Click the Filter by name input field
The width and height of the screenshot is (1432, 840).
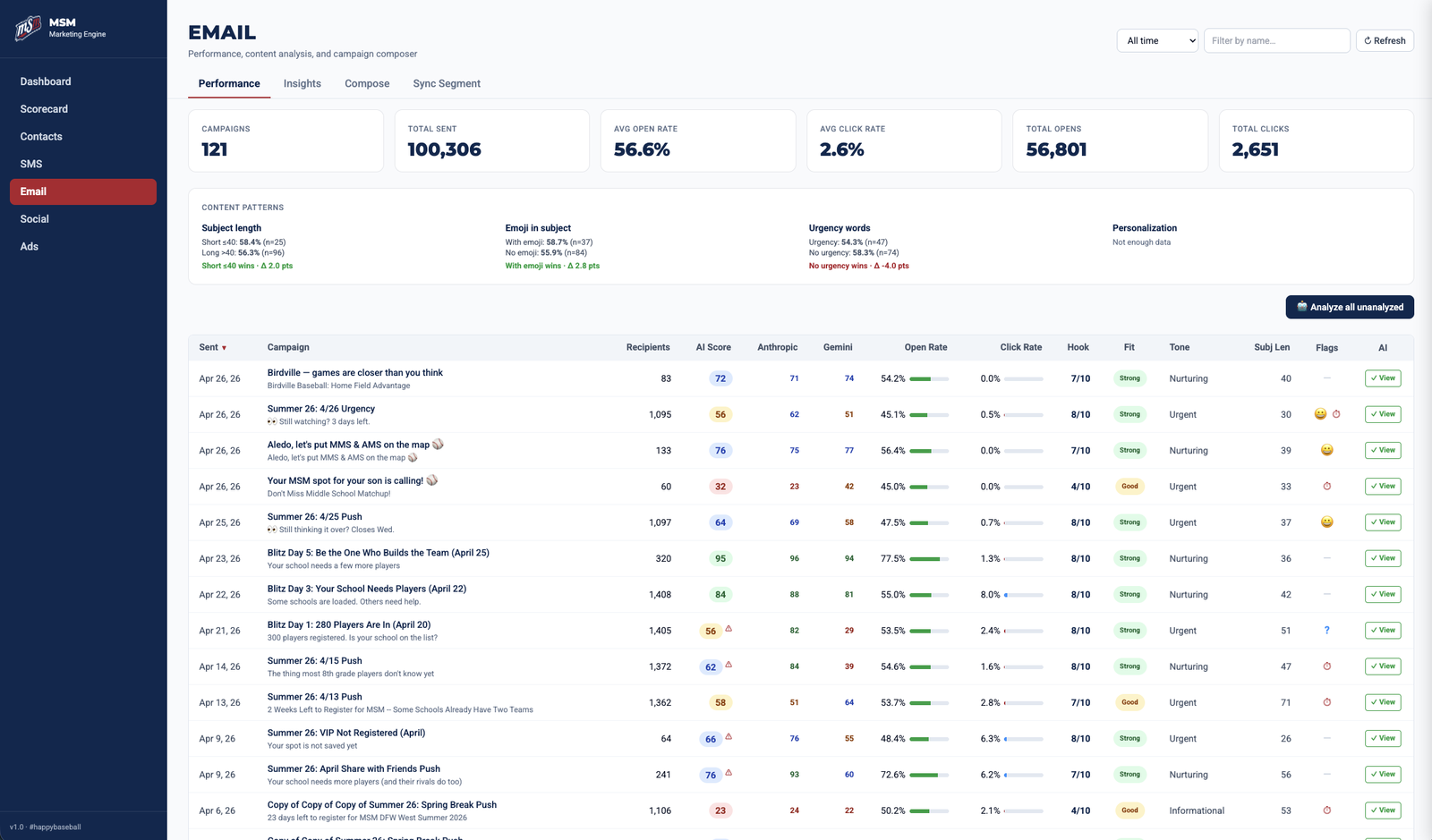(1277, 40)
